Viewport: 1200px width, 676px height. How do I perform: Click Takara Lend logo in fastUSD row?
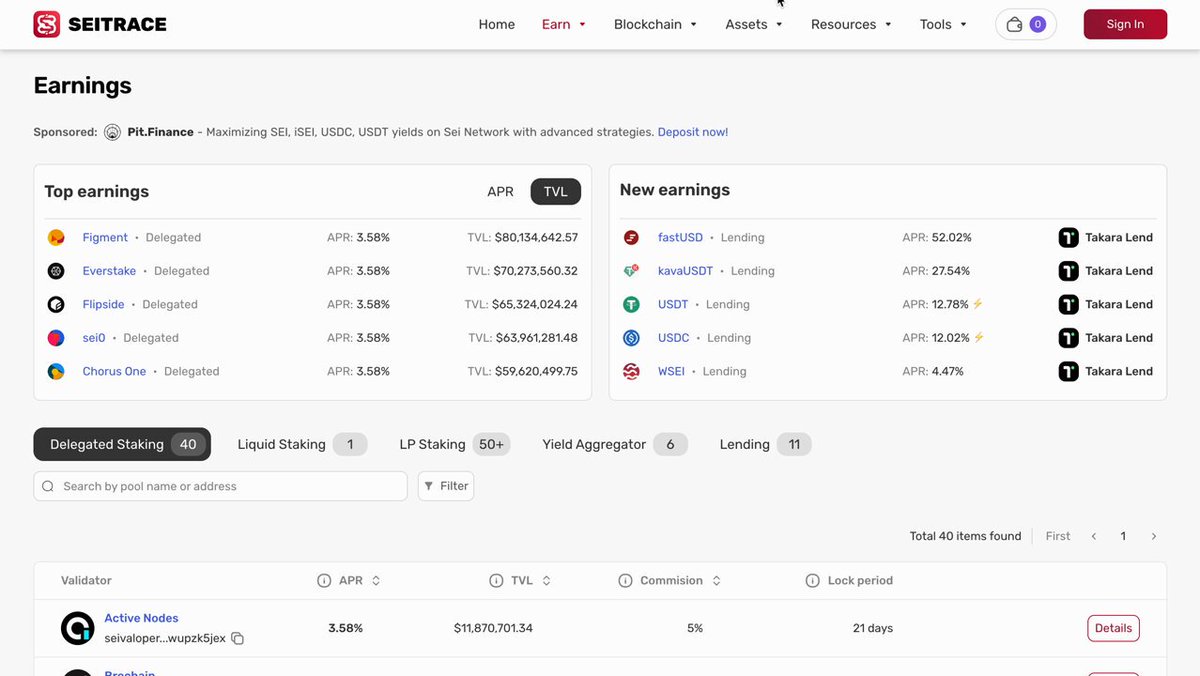click(x=1068, y=238)
